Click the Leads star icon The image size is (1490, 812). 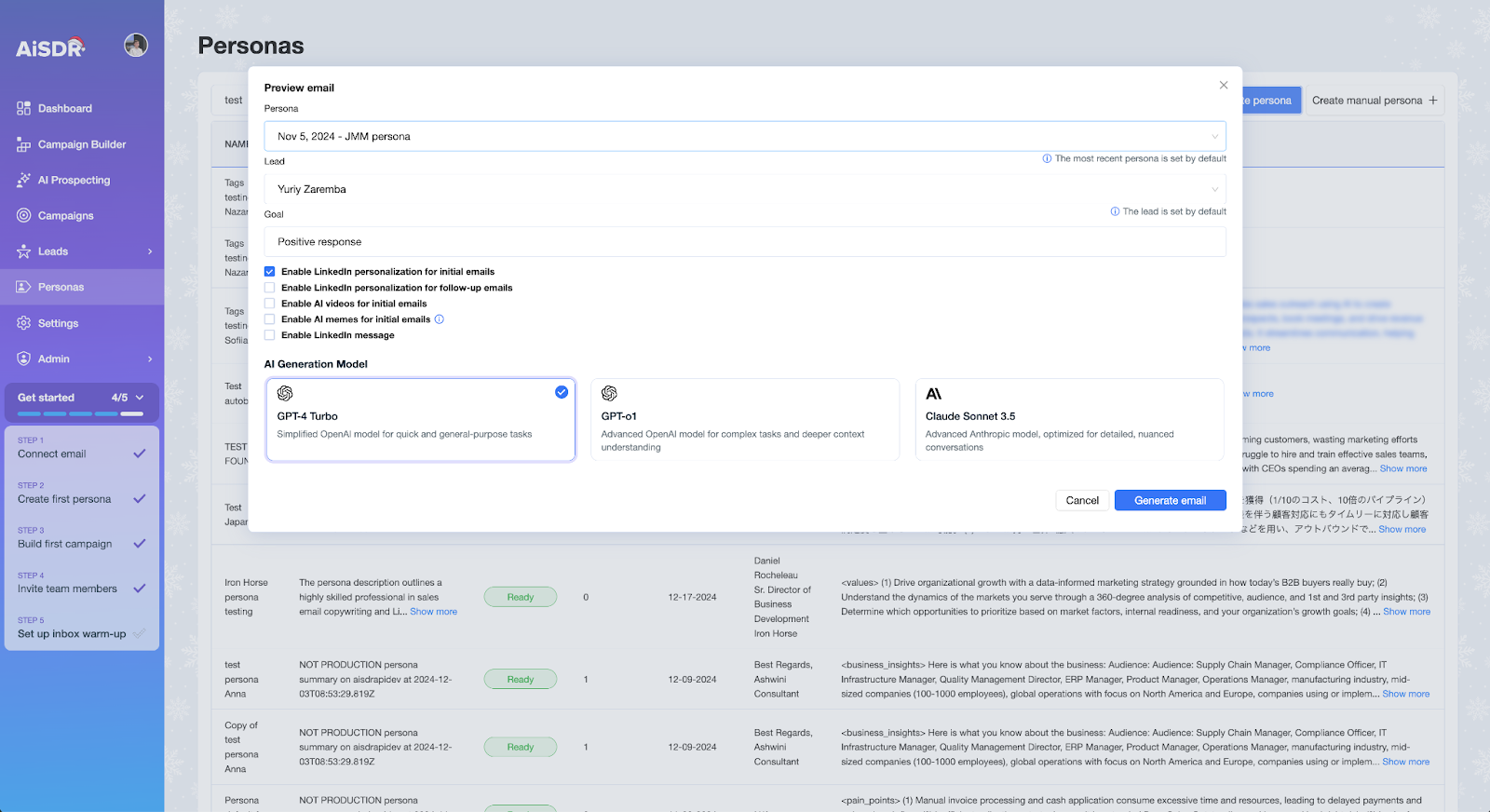pos(23,251)
